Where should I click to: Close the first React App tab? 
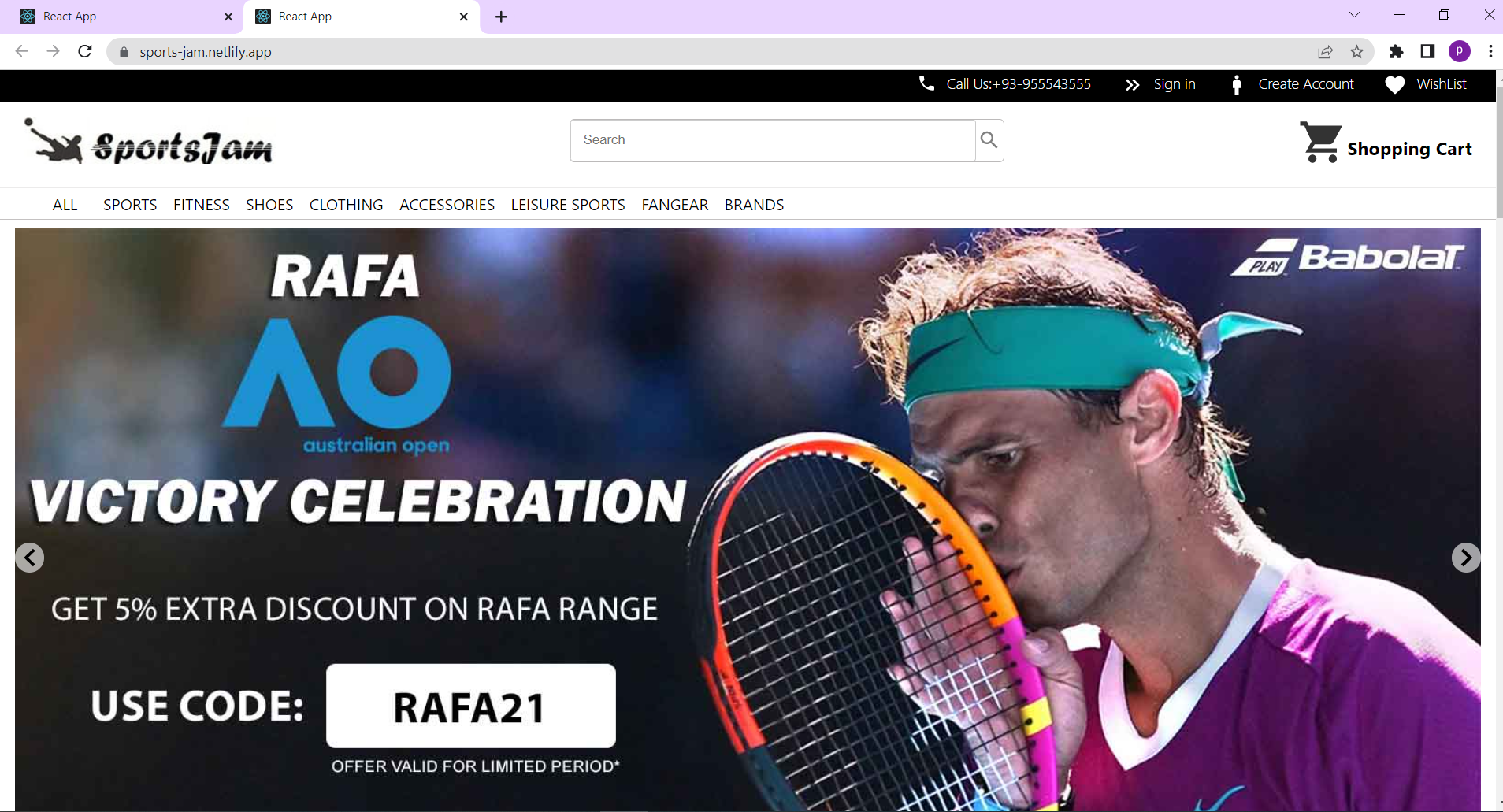[228, 17]
